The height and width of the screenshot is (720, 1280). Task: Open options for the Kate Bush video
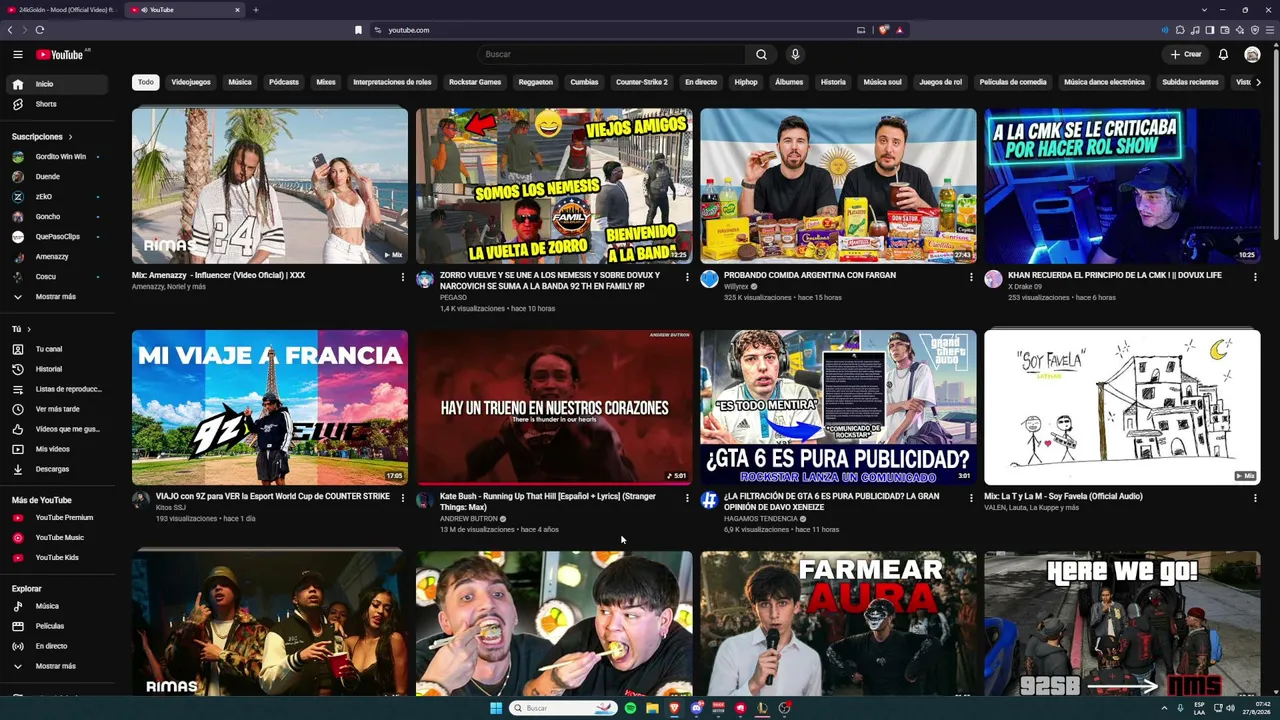coord(687,498)
